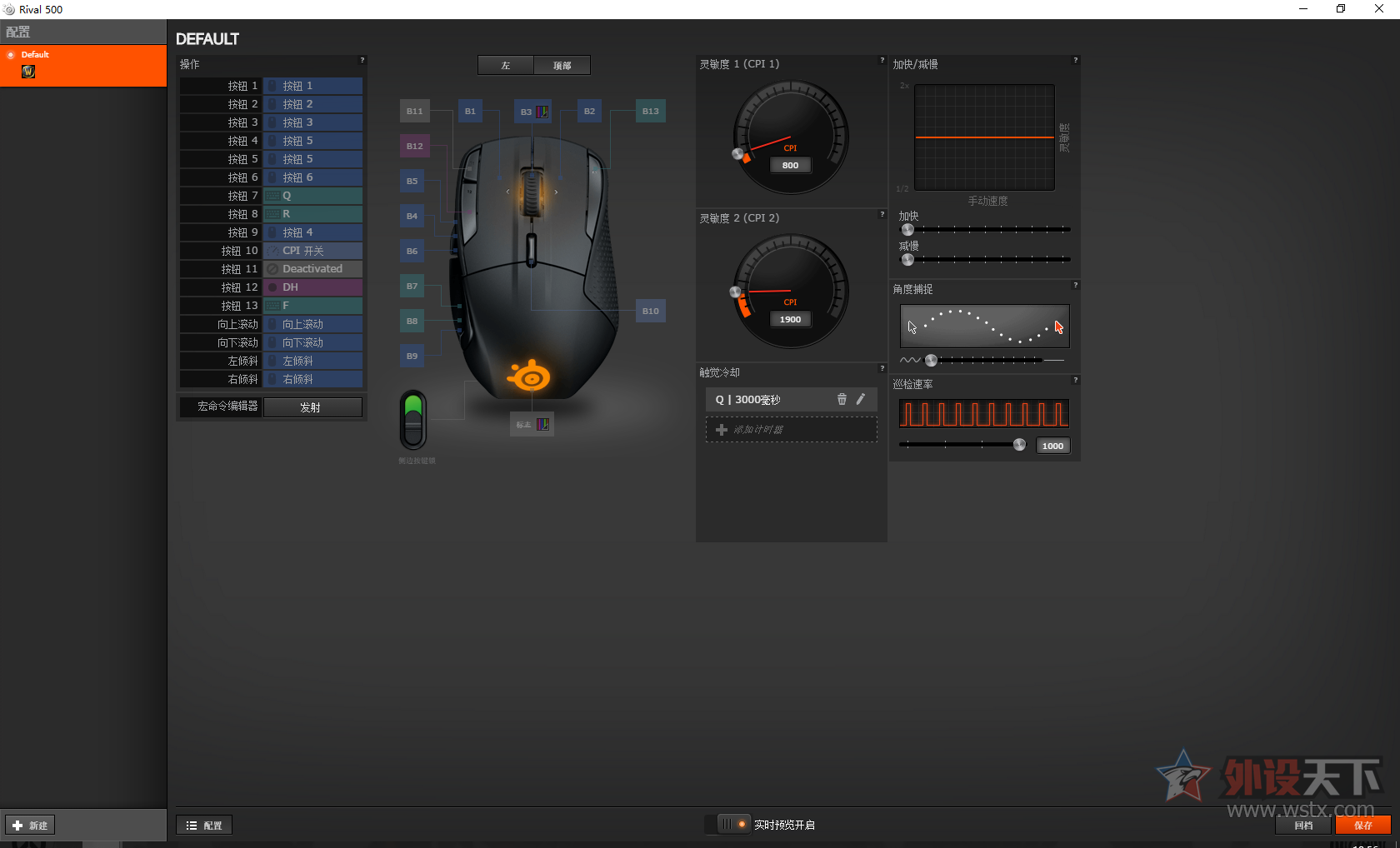The image size is (1400, 848).
Task: Open the help icon on the 操作 panel
Action: click(362, 60)
